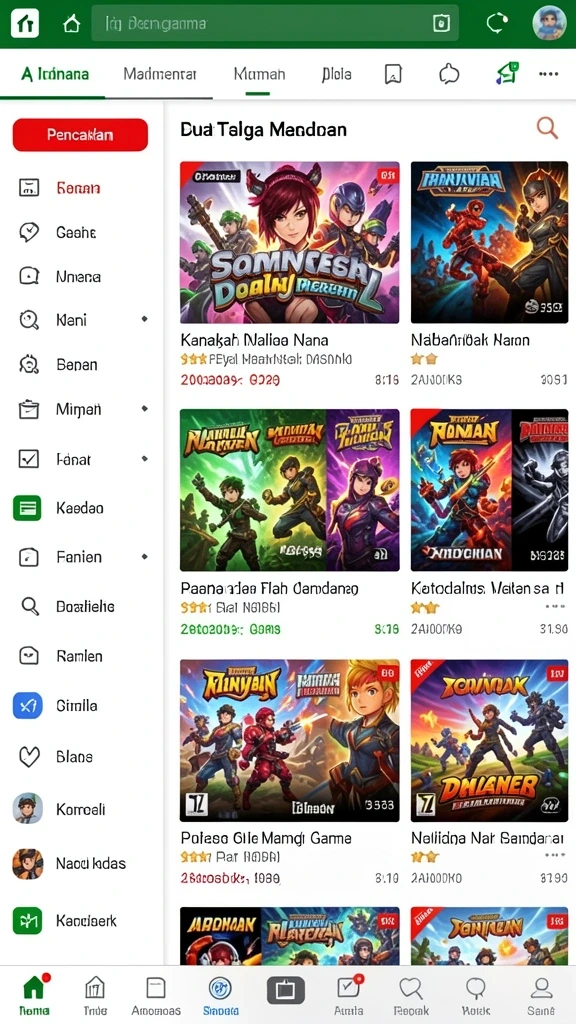Screen dimensions: 576x1024
Task: Click the green music note icon in the tab bar
Action: click(x=507, y=73)
